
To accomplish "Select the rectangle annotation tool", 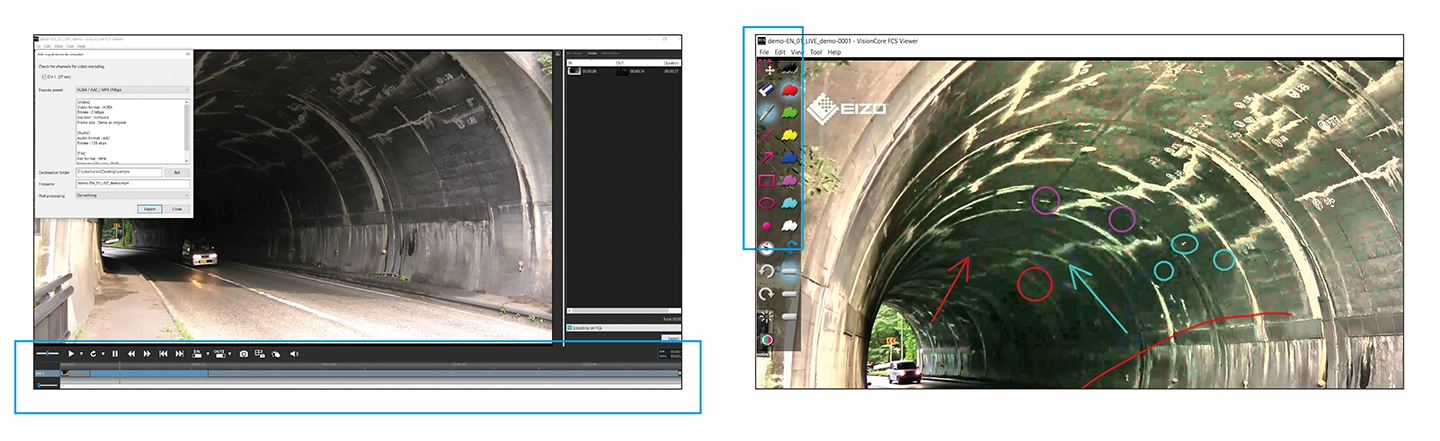I will [767, 181].
